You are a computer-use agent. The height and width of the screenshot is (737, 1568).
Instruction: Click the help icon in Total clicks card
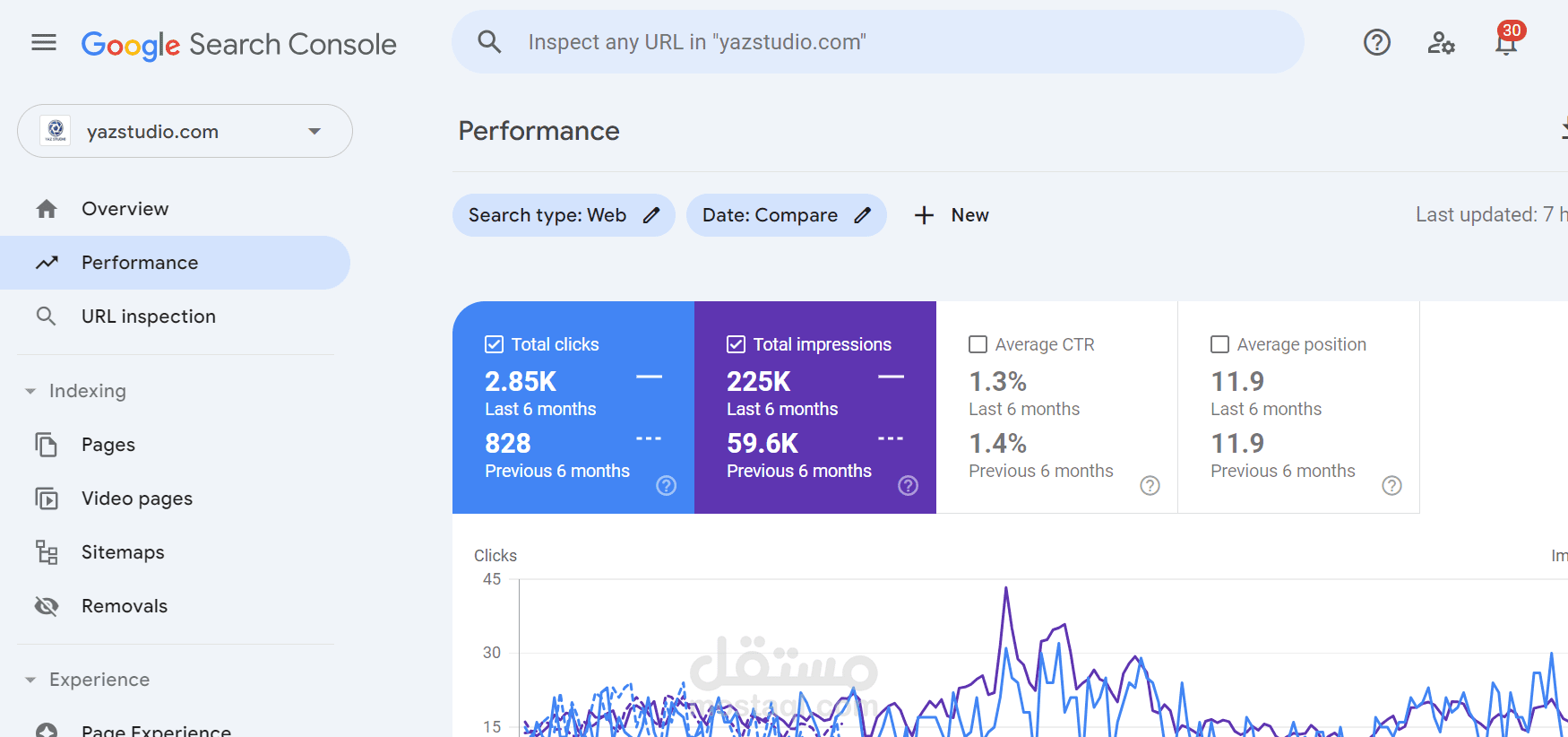coord(666,485)
